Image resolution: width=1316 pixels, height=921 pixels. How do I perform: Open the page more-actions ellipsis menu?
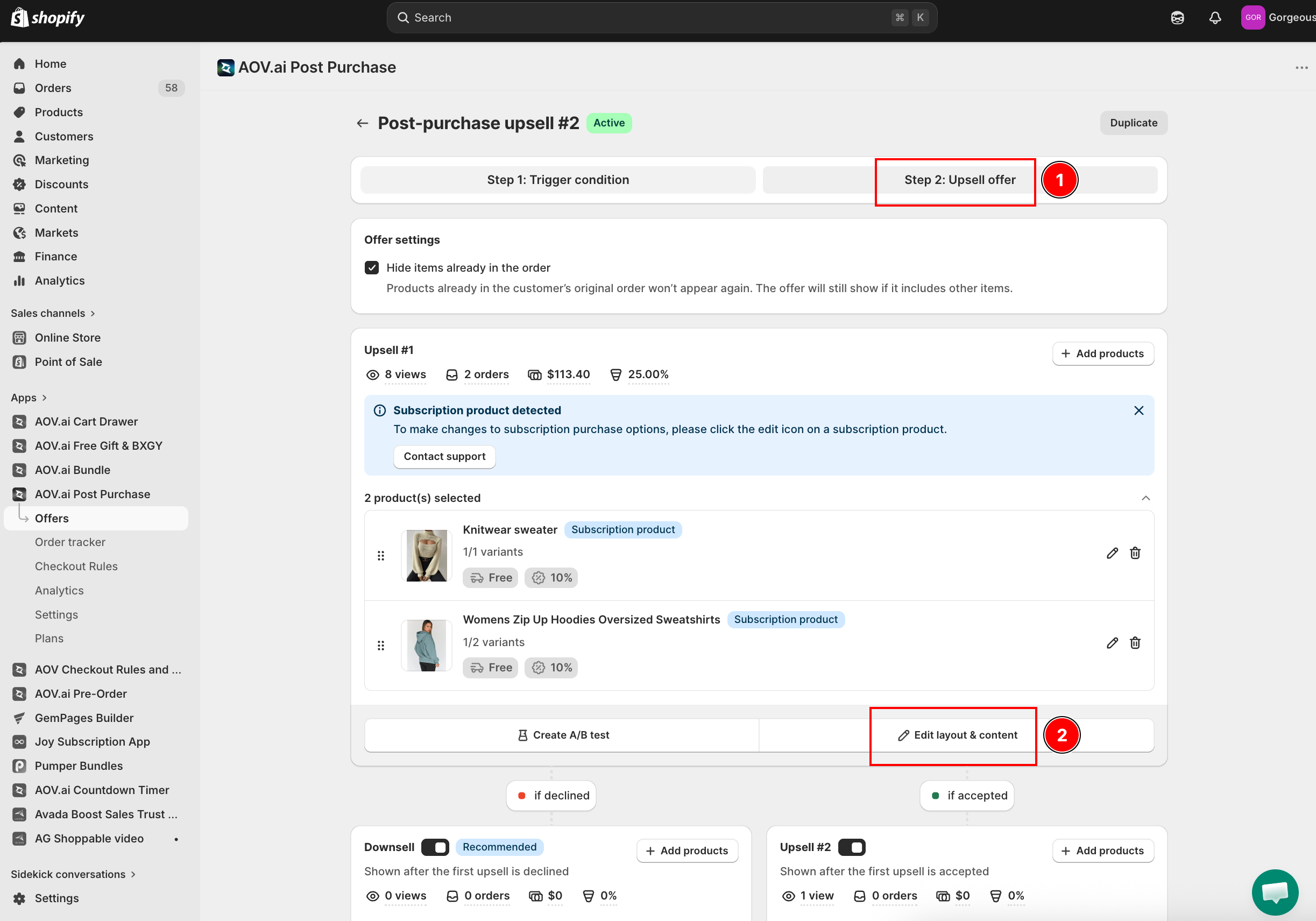coord(1301,68)
